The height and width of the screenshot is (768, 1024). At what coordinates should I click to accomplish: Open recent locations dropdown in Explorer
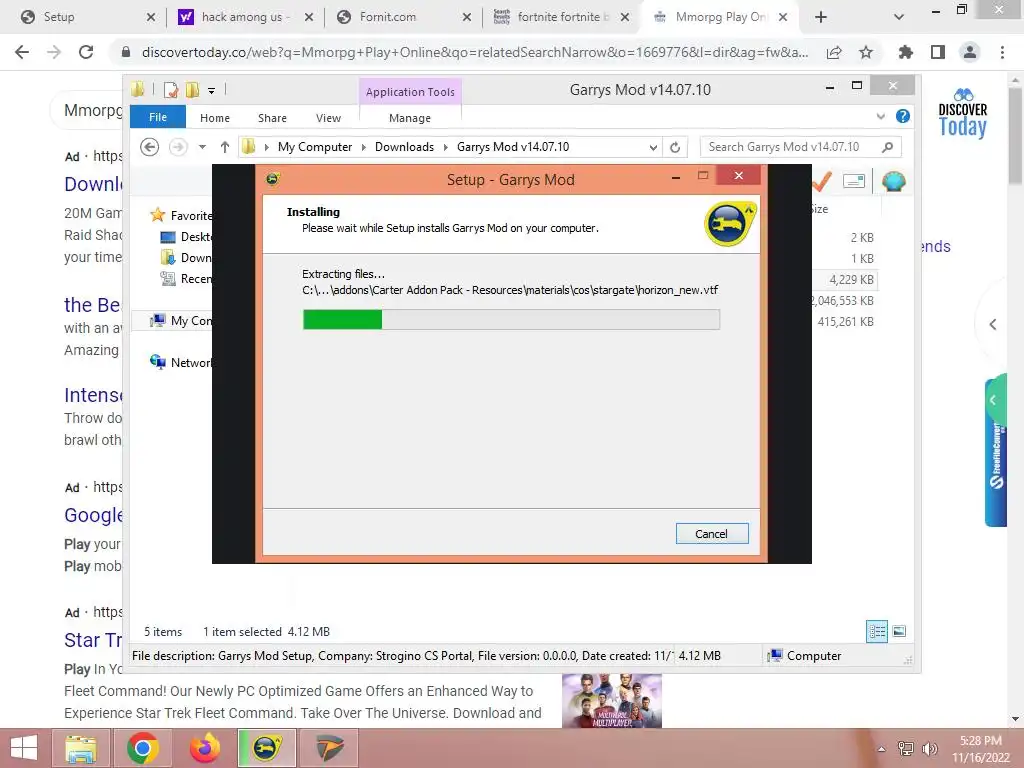[x=202, y=147]
